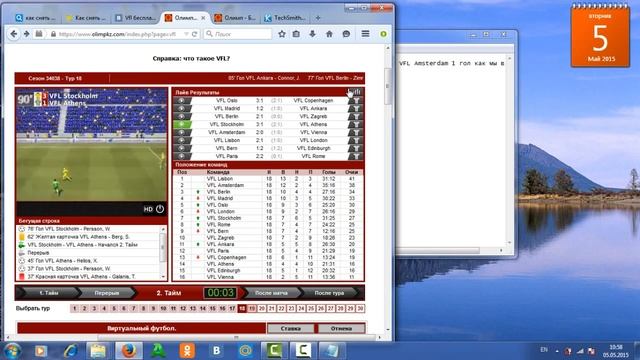Open the VK icon on taskbar
Image resolution: width=640 pixels, height=360 pixels.
pos(217,351)
